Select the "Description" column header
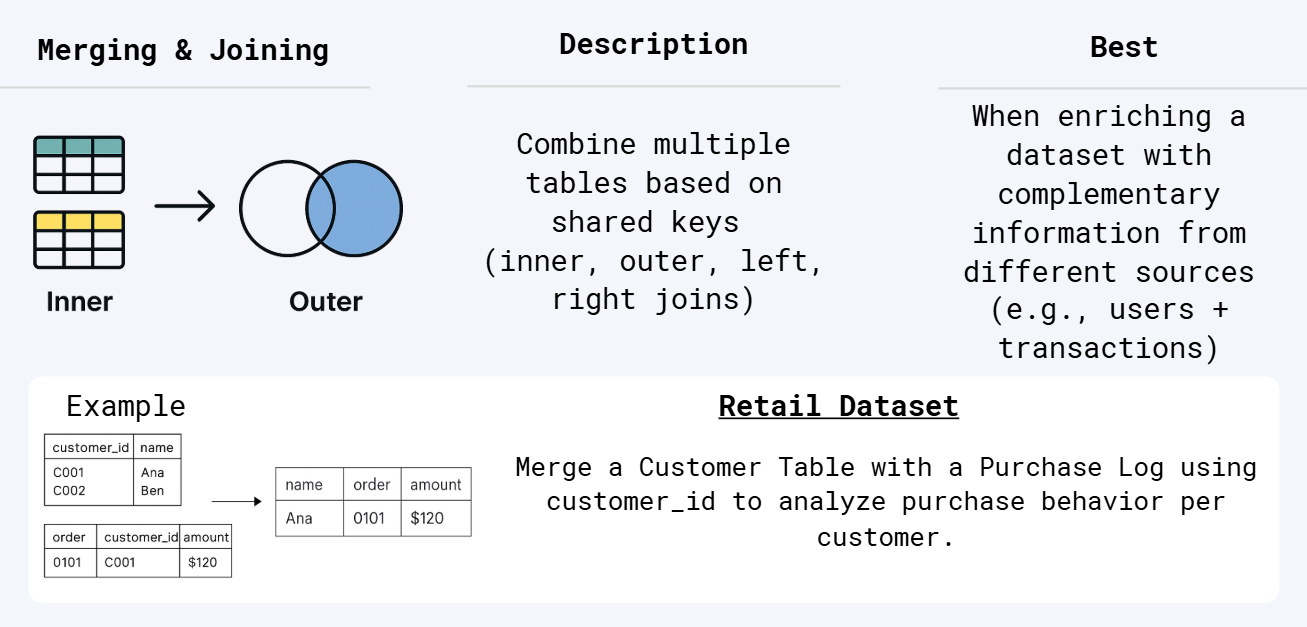Viewport: 1307px width, 627px height. click(653, 44)
